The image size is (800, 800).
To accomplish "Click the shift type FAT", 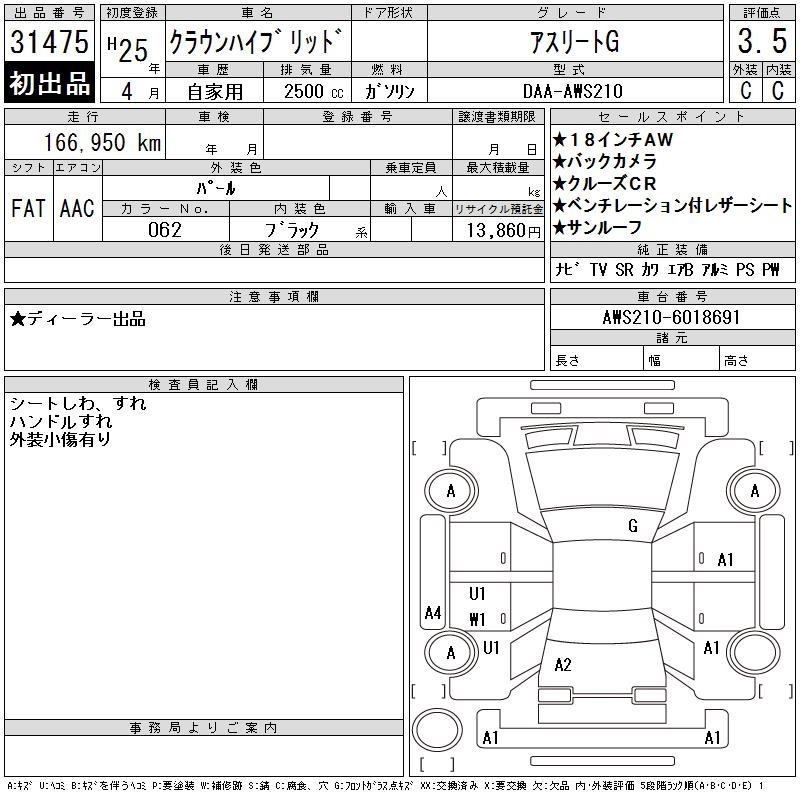I will click(28, 208).
